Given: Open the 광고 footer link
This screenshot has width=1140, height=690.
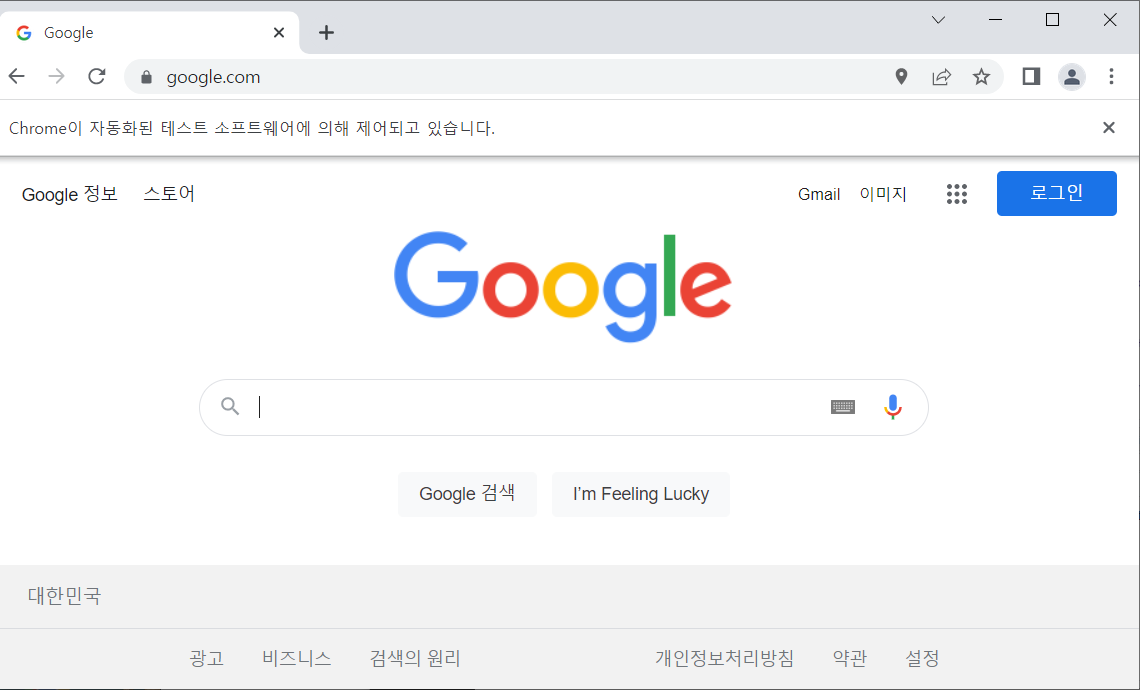Looking at the screenshot, I should [206, 658].
